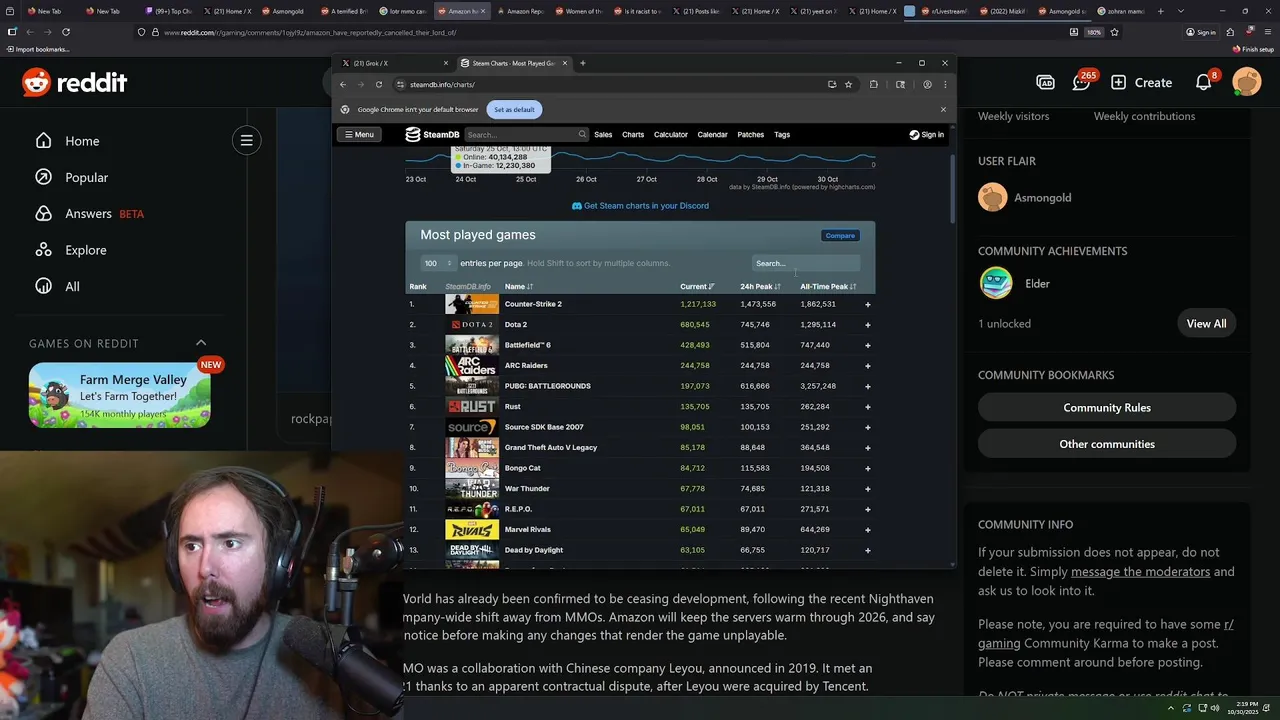
Task: Click the Bongo Cat thumbnail
Action: [472, 468]
